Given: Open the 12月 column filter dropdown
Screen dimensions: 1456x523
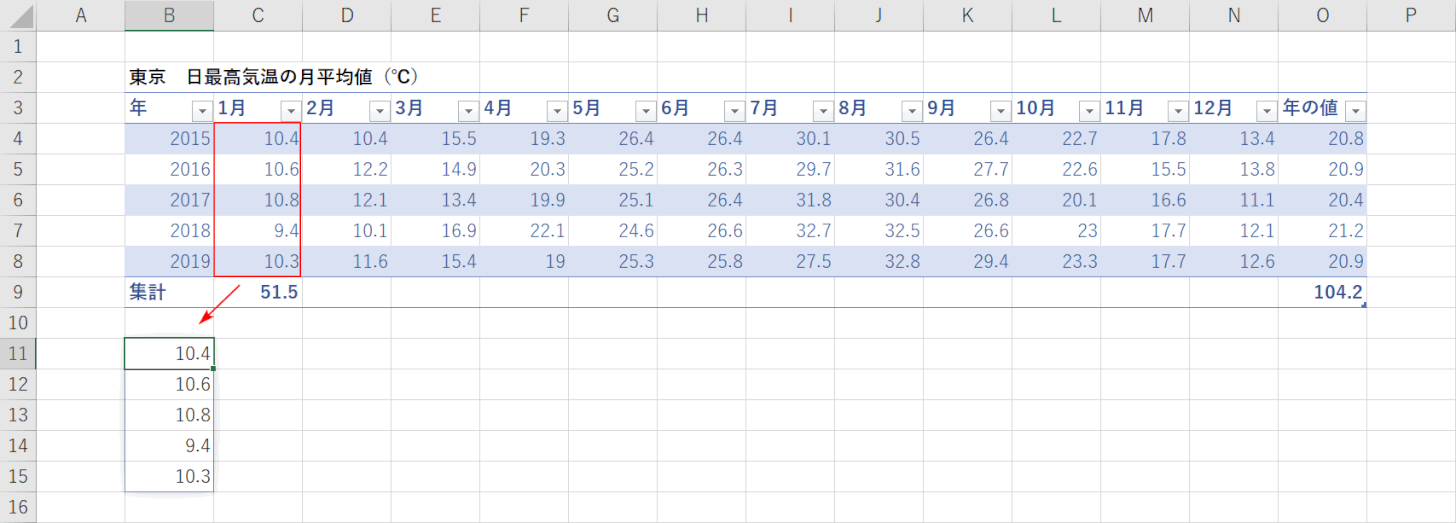Looking at the screenshot, I should 1266,110.
